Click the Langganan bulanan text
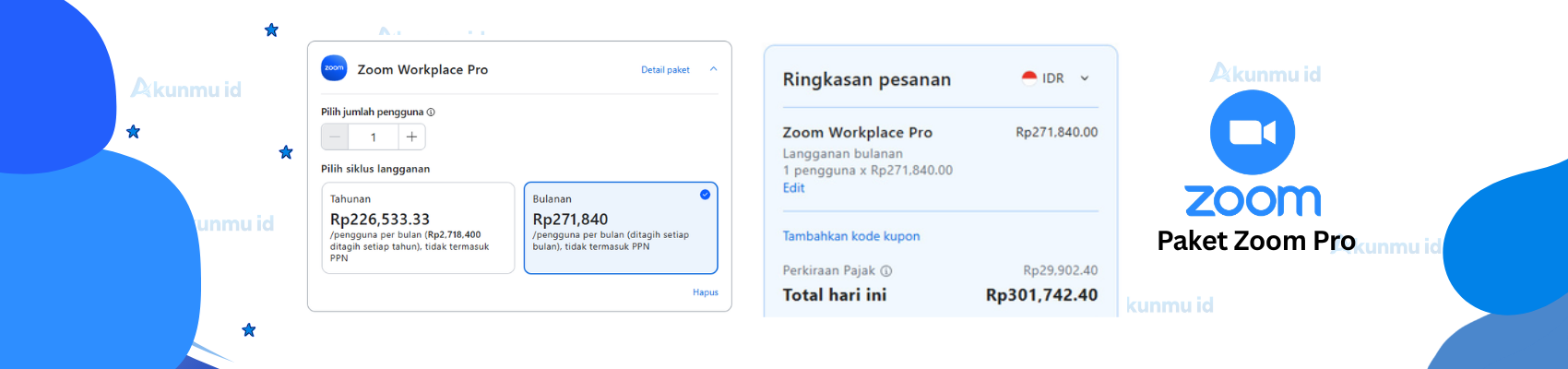 (x=843, y=153)
